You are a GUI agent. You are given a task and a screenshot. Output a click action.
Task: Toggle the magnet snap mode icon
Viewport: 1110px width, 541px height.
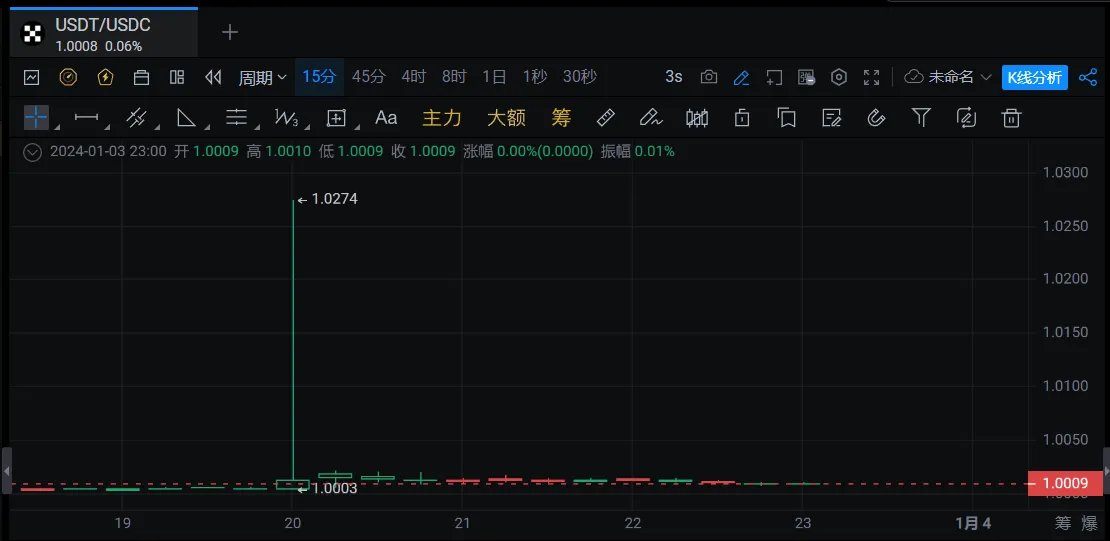[876, 118]
